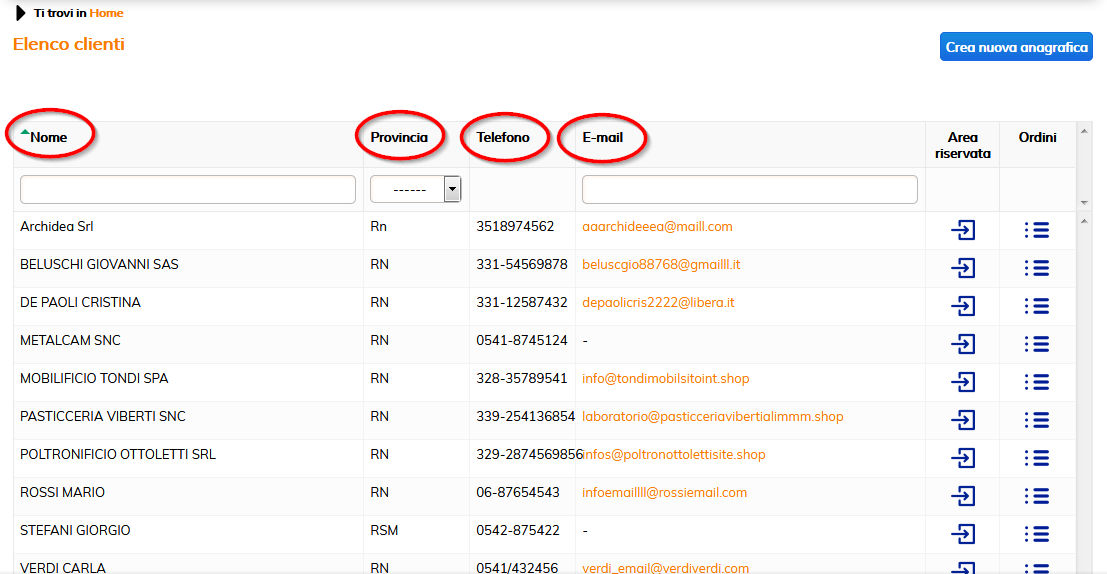
Task: Open email link aaarchideeea@maill.com
Action: click(657, 227)
